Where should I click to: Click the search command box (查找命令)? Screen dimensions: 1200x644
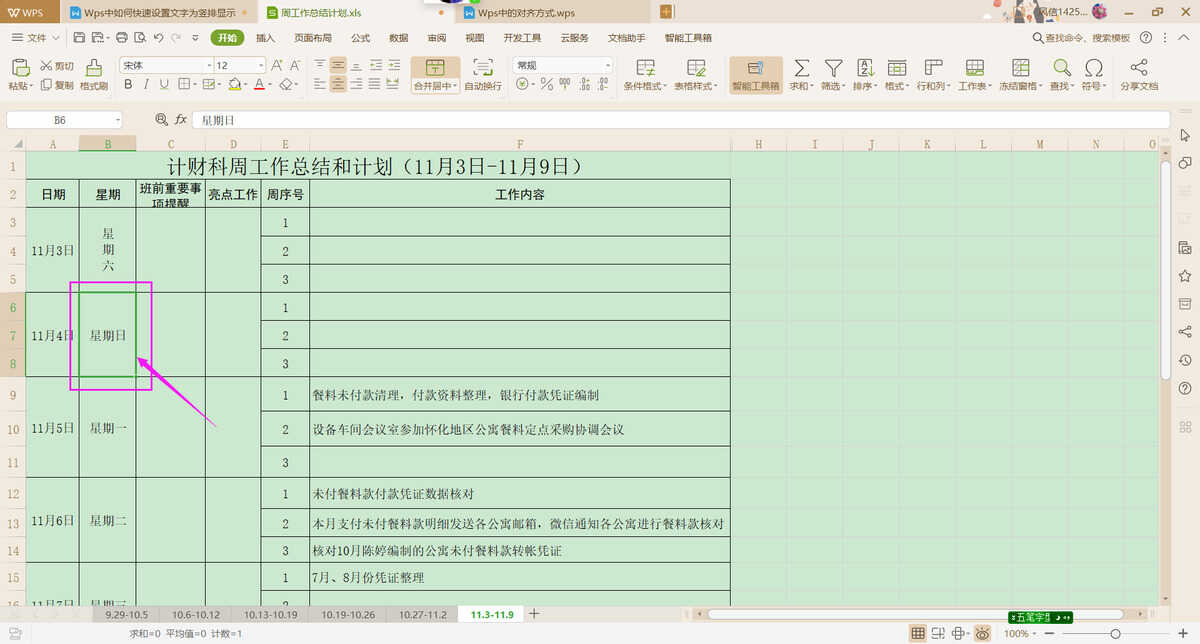click(1081, 37)
